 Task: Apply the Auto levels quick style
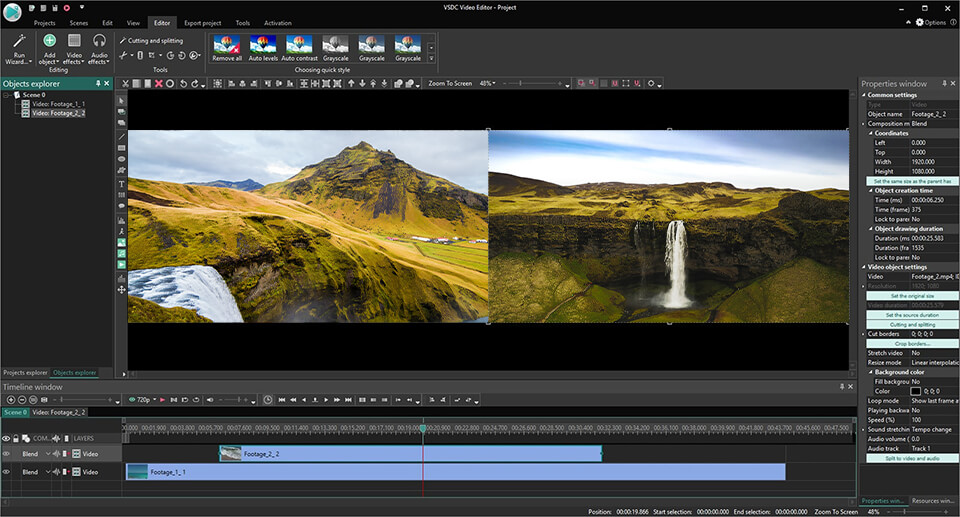264,44
